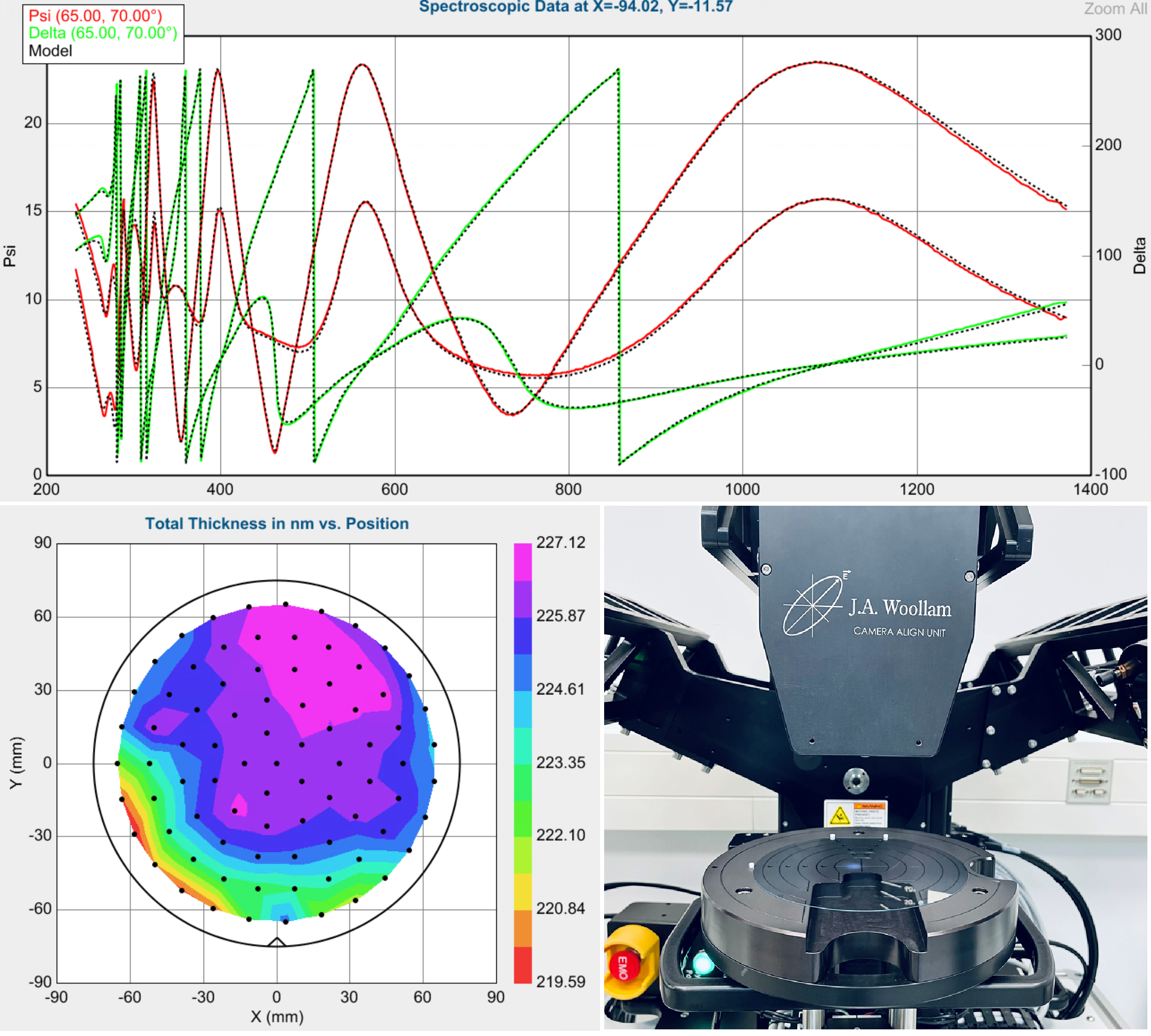Screen dimensions: 1151x1036
Task: Click the -100 tick on the Delta axis
Action: pyautogui.click(x=1111, y=474)
